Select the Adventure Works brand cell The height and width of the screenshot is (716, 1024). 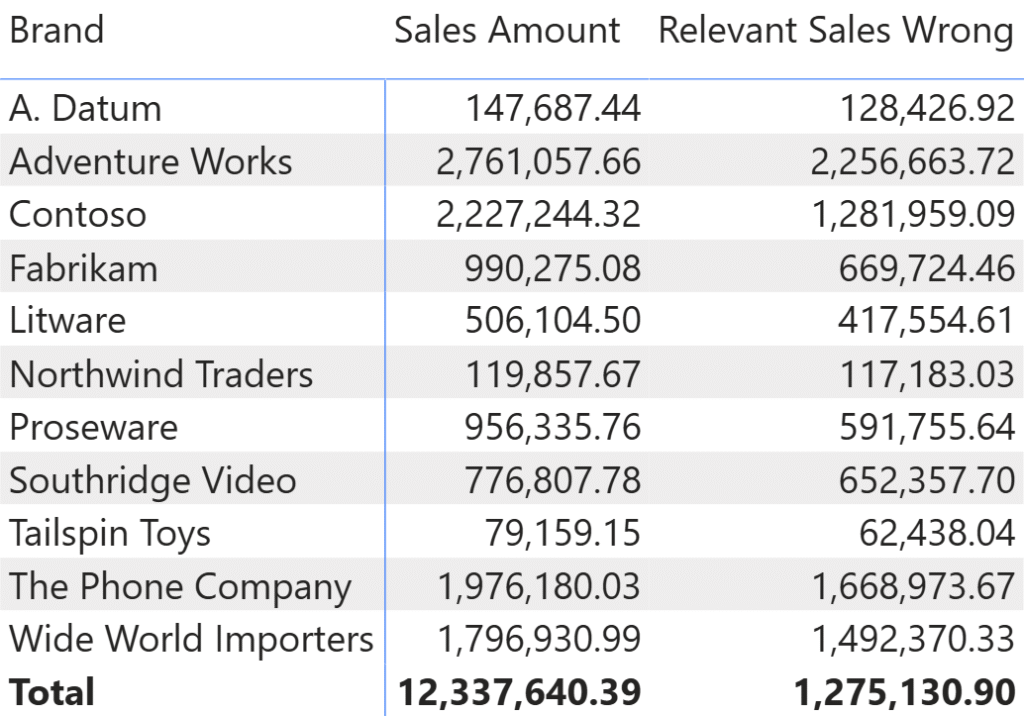pos(151,161)
